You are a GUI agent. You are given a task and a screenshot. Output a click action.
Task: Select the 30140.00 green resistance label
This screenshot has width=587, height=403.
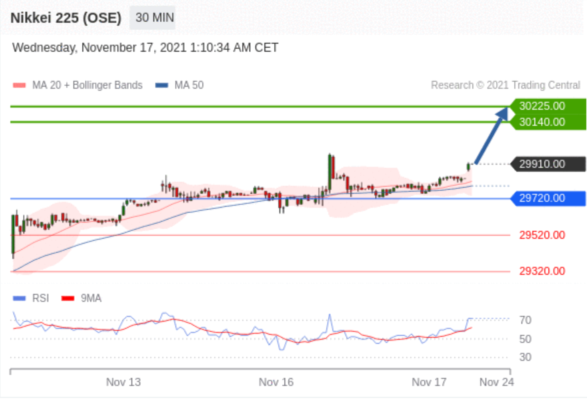point(548,122)
